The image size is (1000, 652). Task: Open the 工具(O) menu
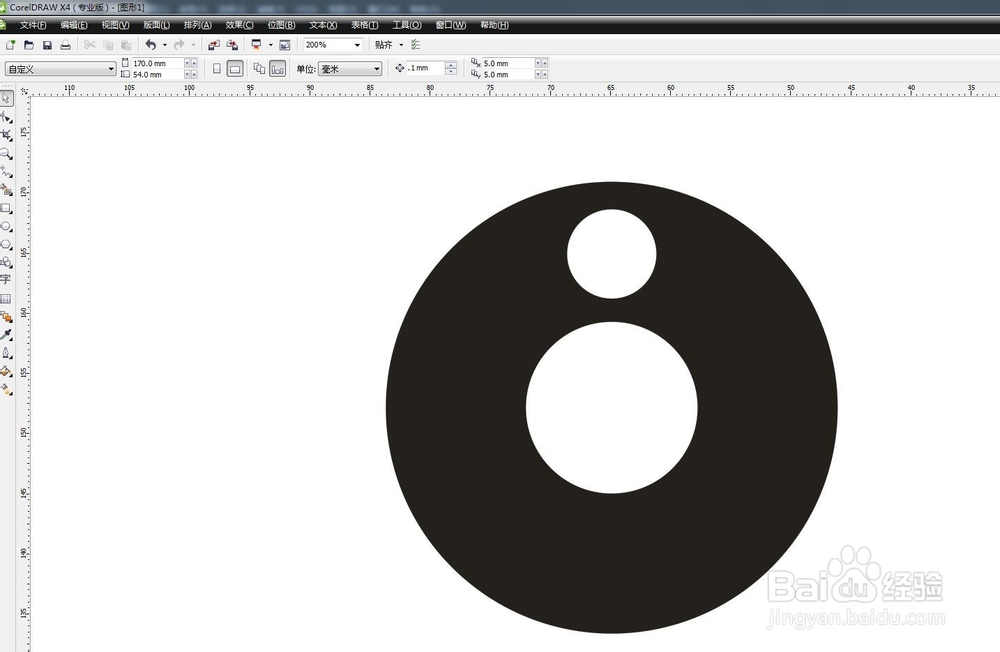(406, 25)
